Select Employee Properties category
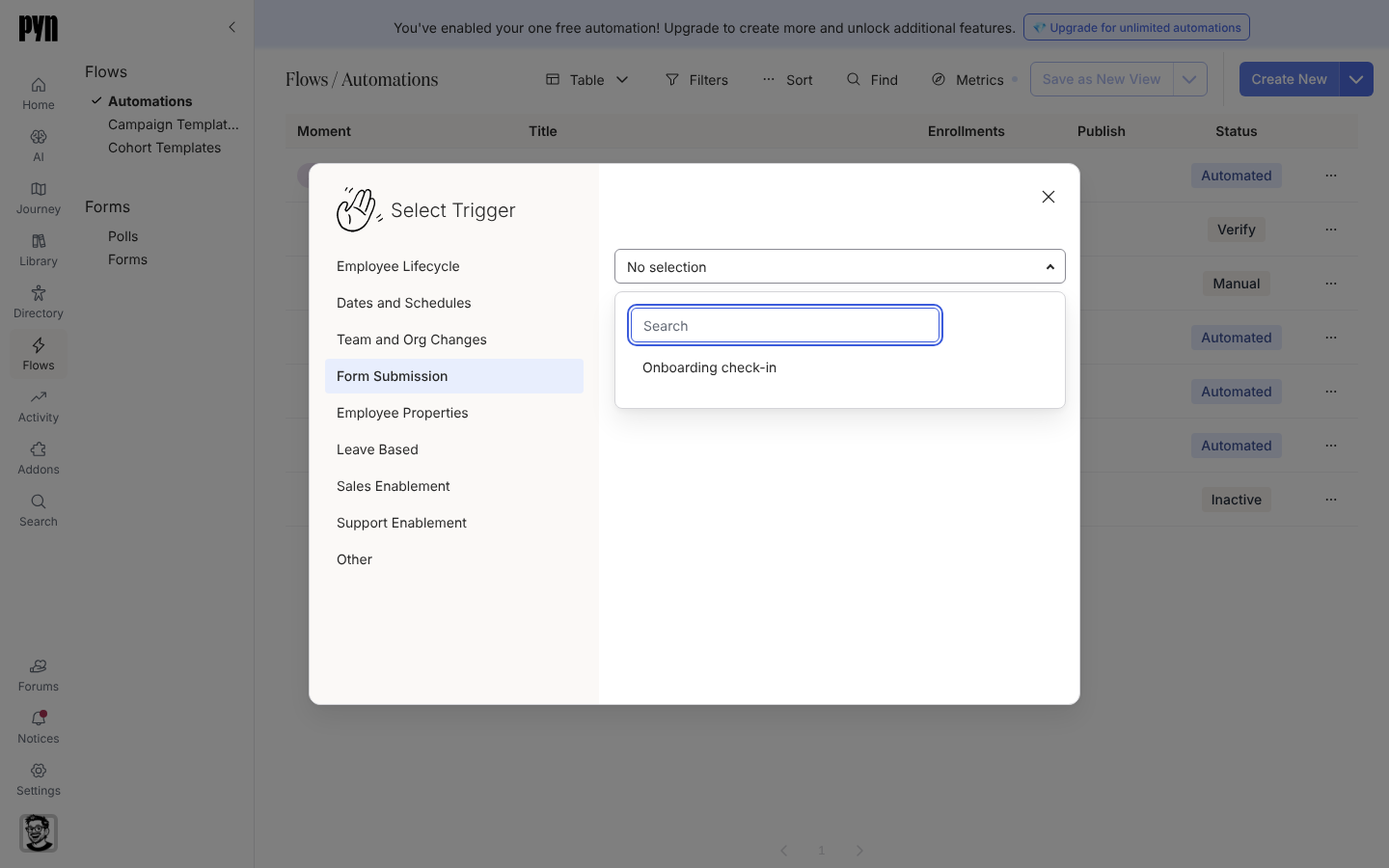The height and width of the screenshot is (868, 1389). (x=454, y=413)
